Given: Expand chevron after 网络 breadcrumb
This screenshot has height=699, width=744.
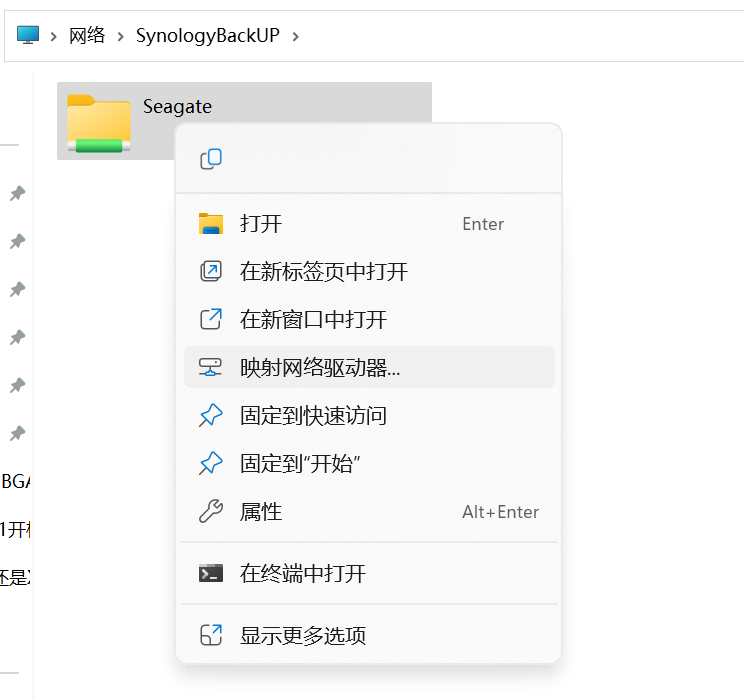Looking at the screenshot, I should point(121,37).
